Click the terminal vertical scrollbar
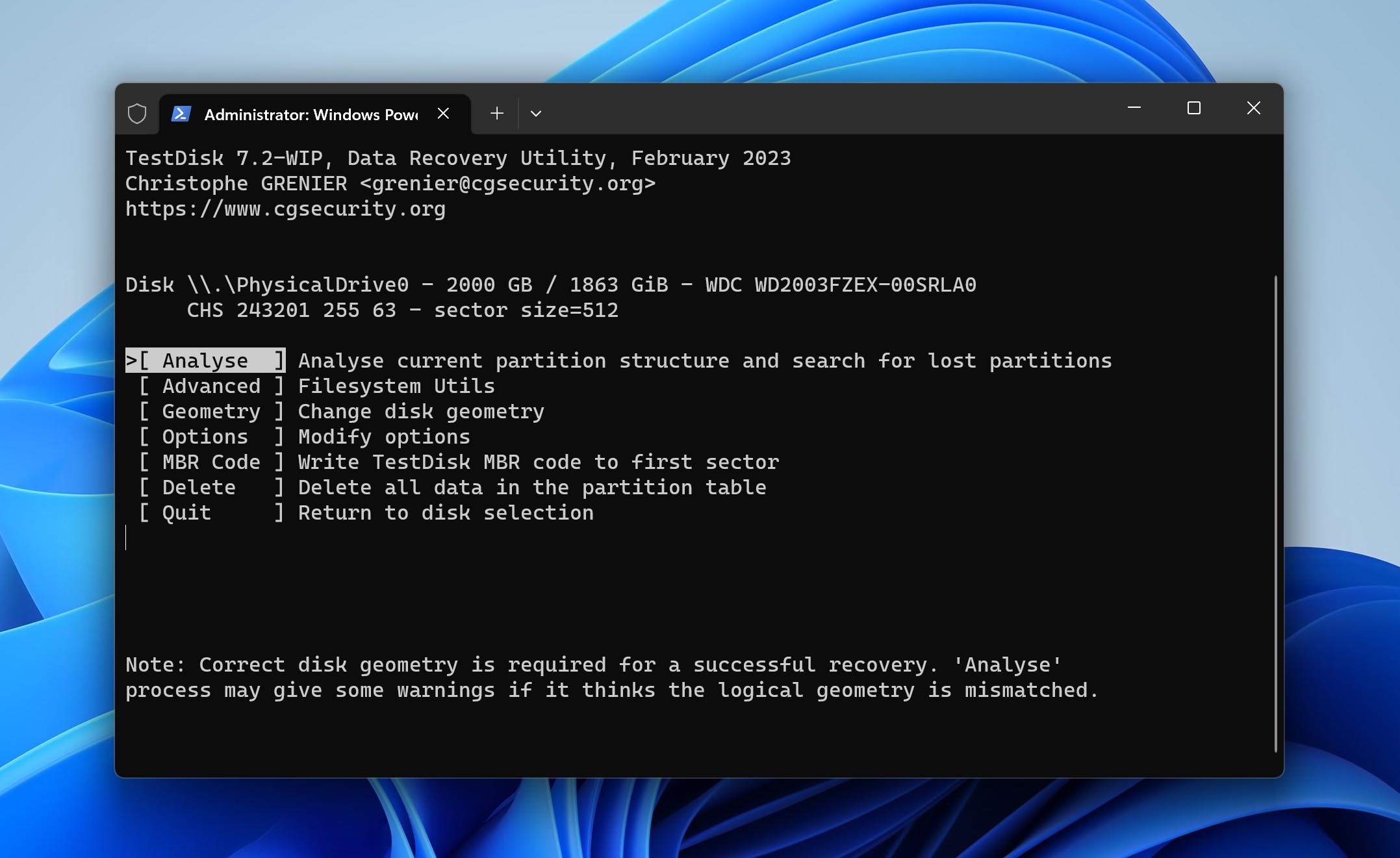Image resolution: width=1400 pixels, height=858 pixels. pos(1275,513)
